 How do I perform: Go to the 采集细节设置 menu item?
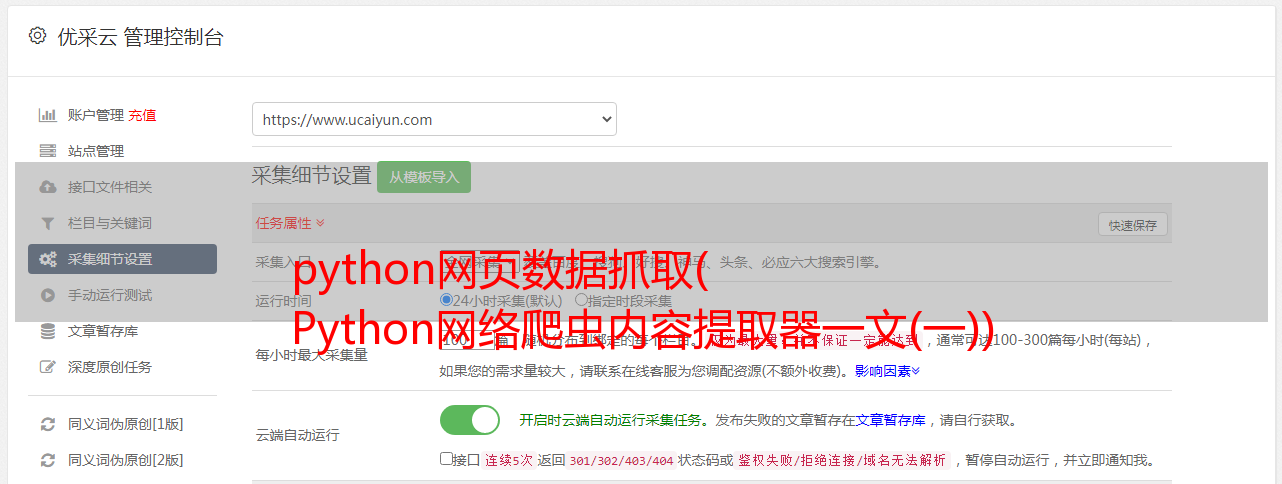click(x=122, y=259)
